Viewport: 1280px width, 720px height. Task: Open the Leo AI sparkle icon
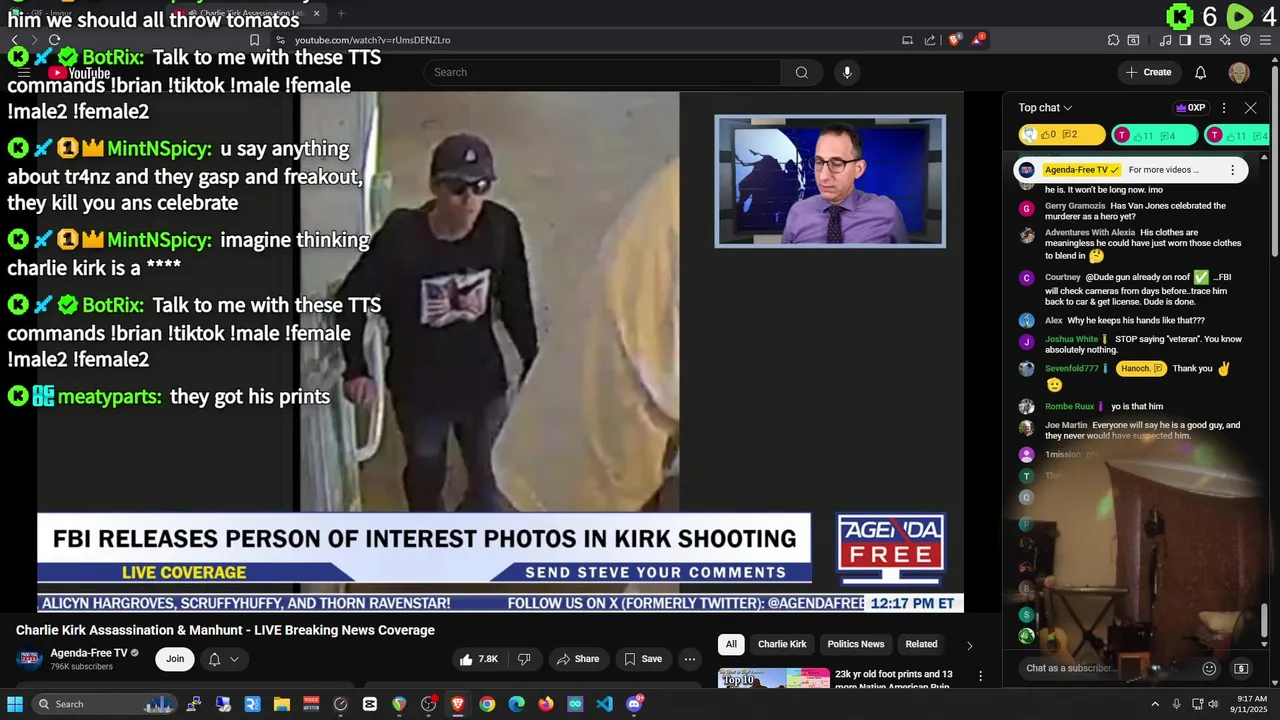coord(1225,40)
